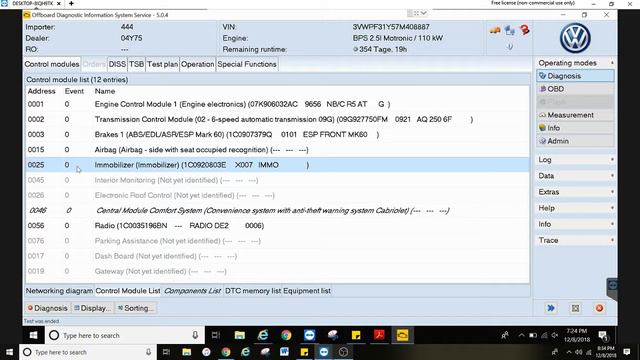Show hidden icons in remote system tray

point(521,336)
